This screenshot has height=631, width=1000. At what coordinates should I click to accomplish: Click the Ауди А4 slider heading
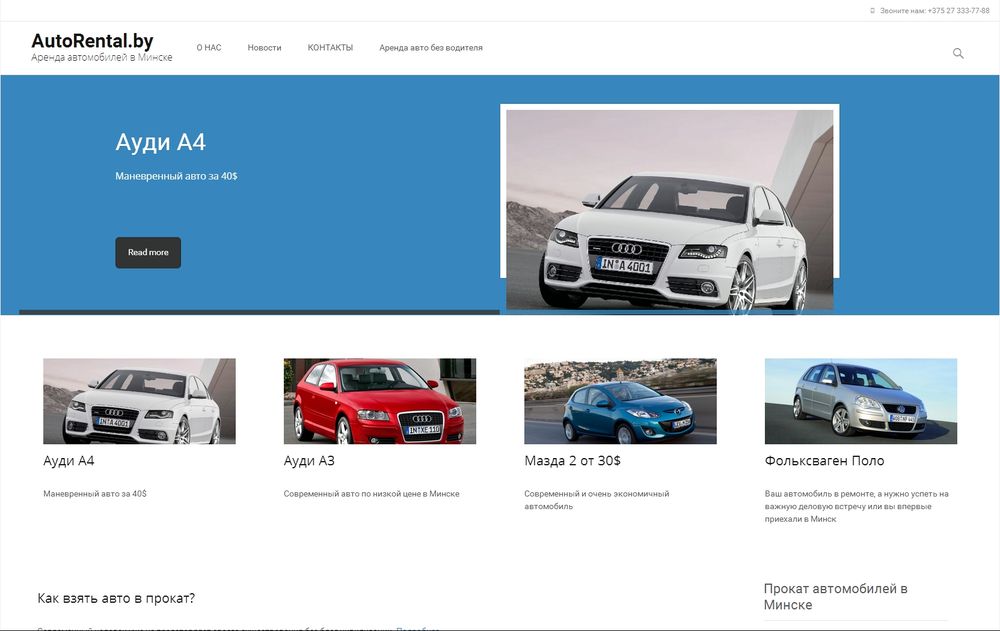click(x=160, y=142)
